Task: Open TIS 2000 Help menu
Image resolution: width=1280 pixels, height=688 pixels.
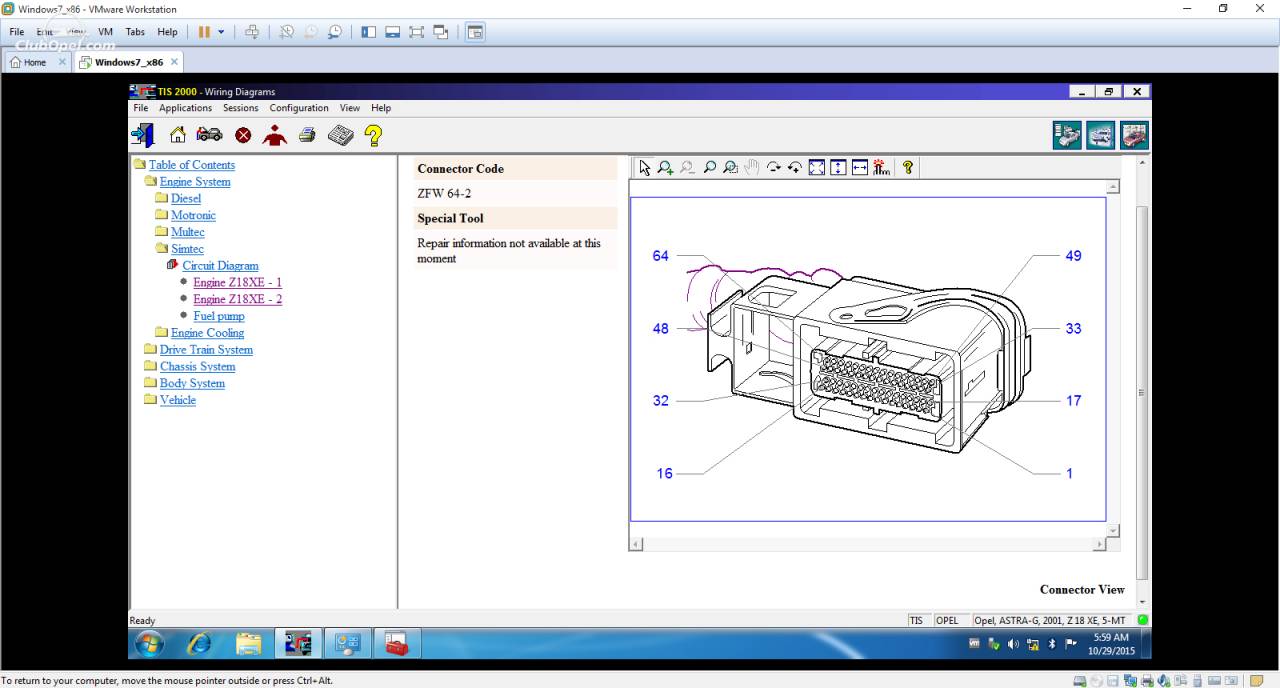Action: (x=381, y=108)
